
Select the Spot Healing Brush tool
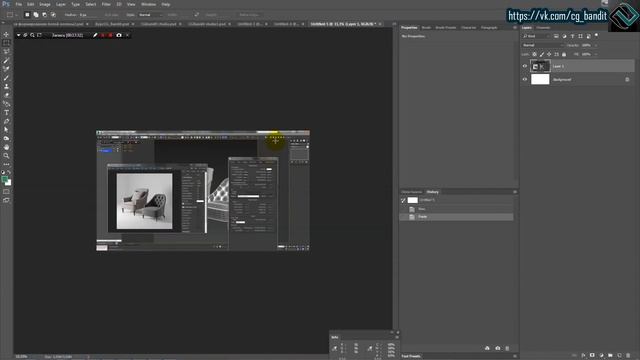(x=6, y=69)
